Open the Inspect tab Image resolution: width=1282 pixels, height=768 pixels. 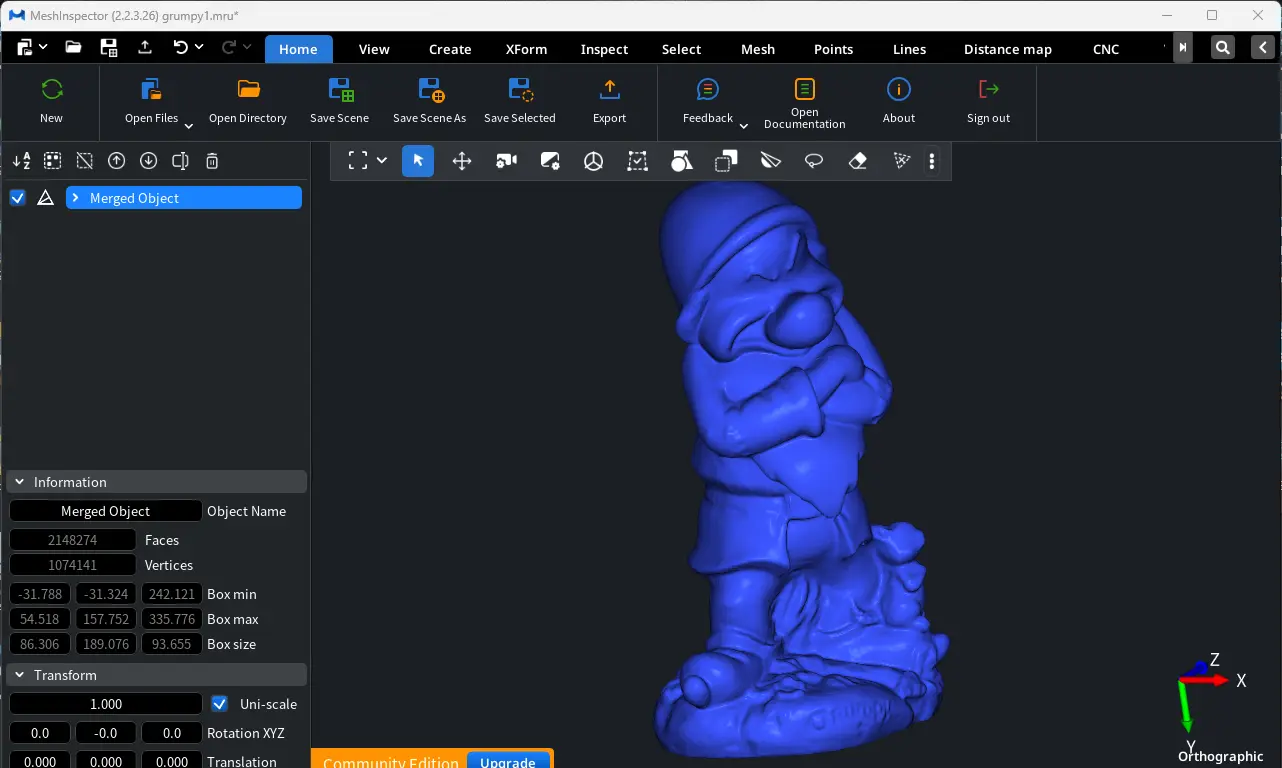(604, 49)
